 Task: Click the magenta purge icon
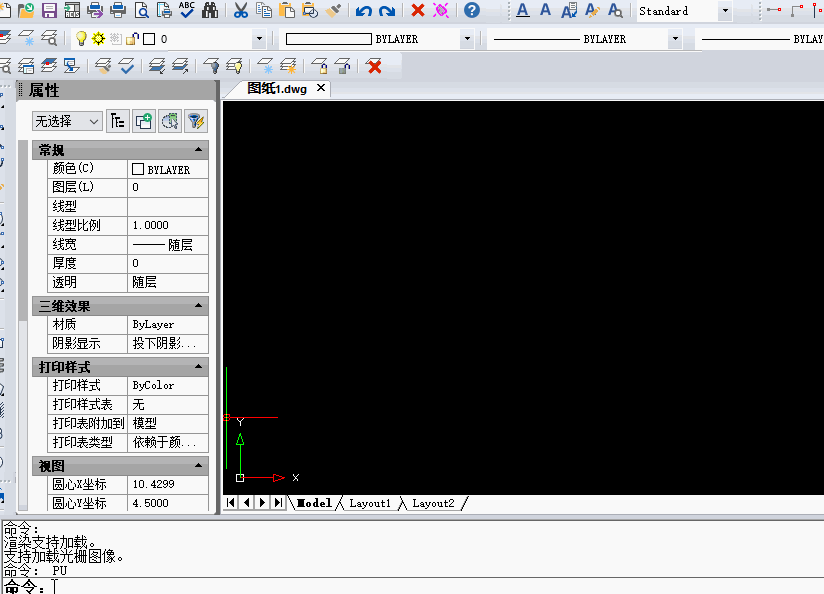point(441,10)
